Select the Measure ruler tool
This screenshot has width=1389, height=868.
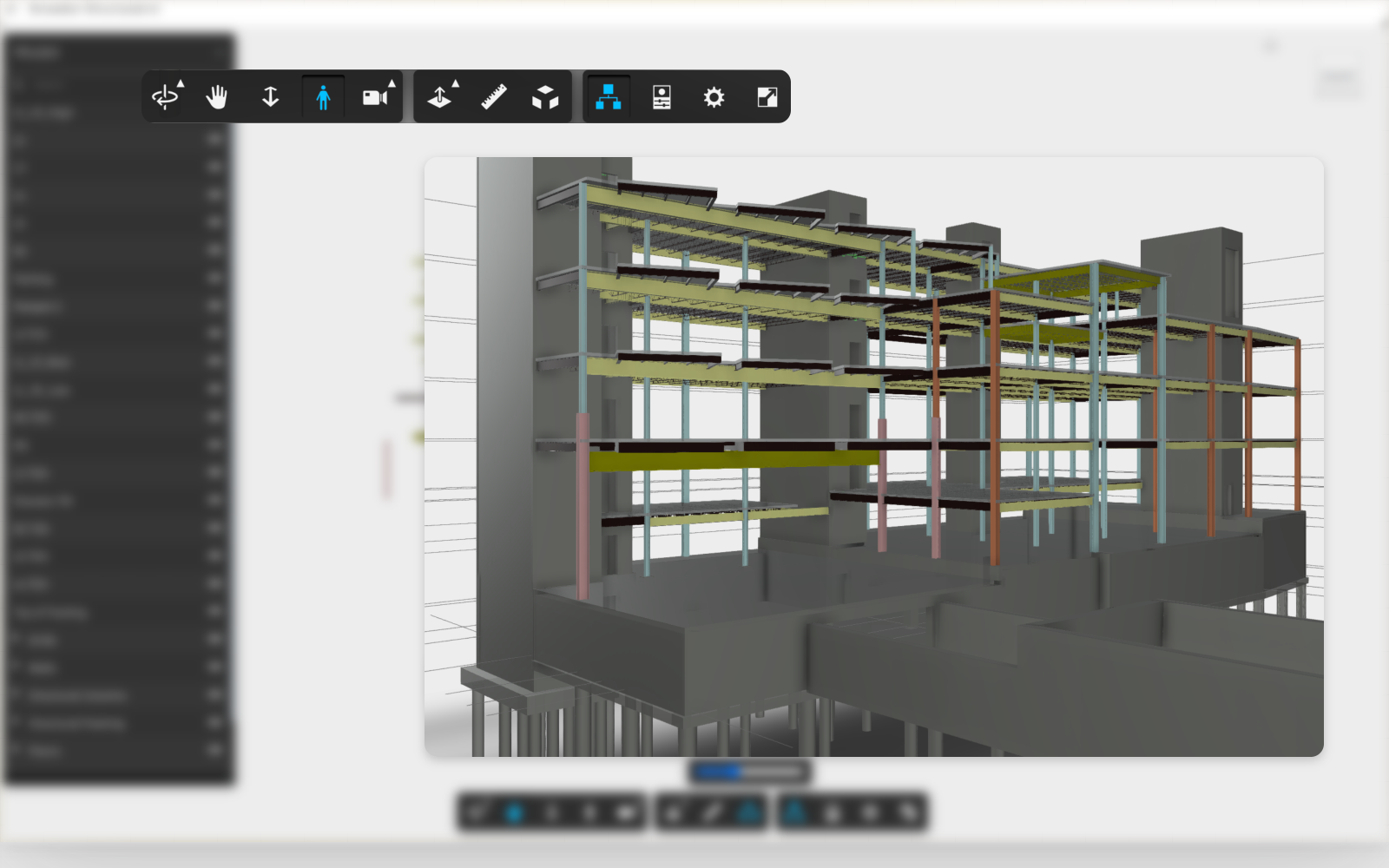(x=494, y=96)
